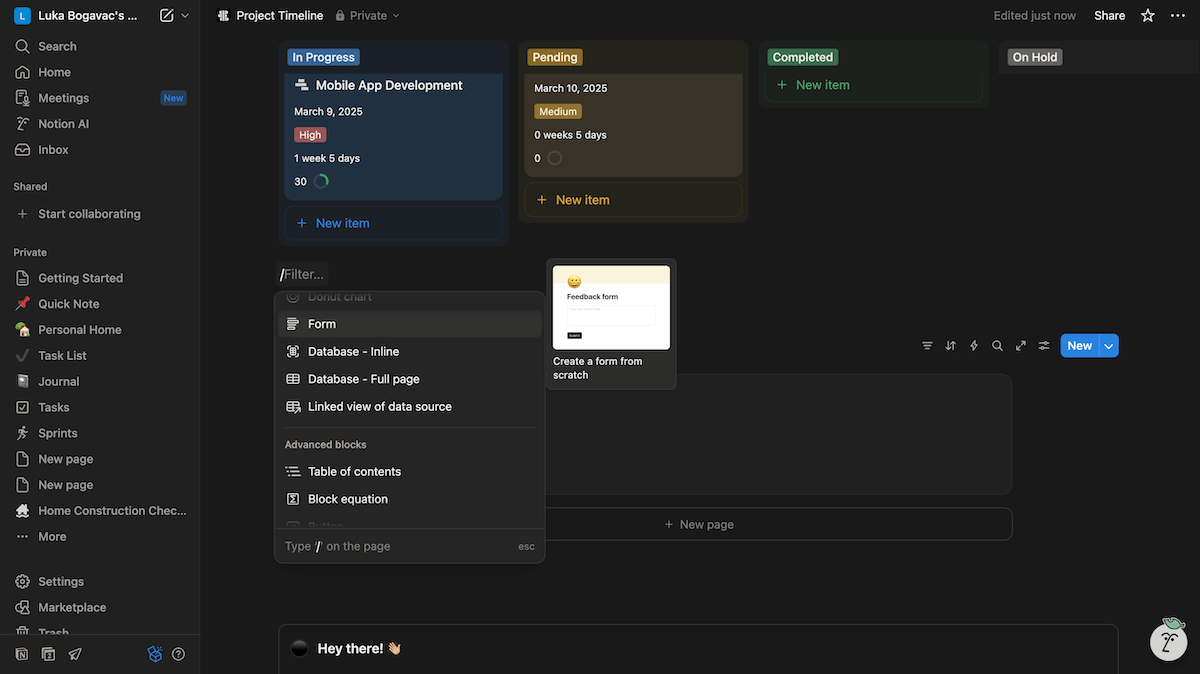Expand More in the sidebar
This screenshot has width=1200, height=674.
coord(52,537)
